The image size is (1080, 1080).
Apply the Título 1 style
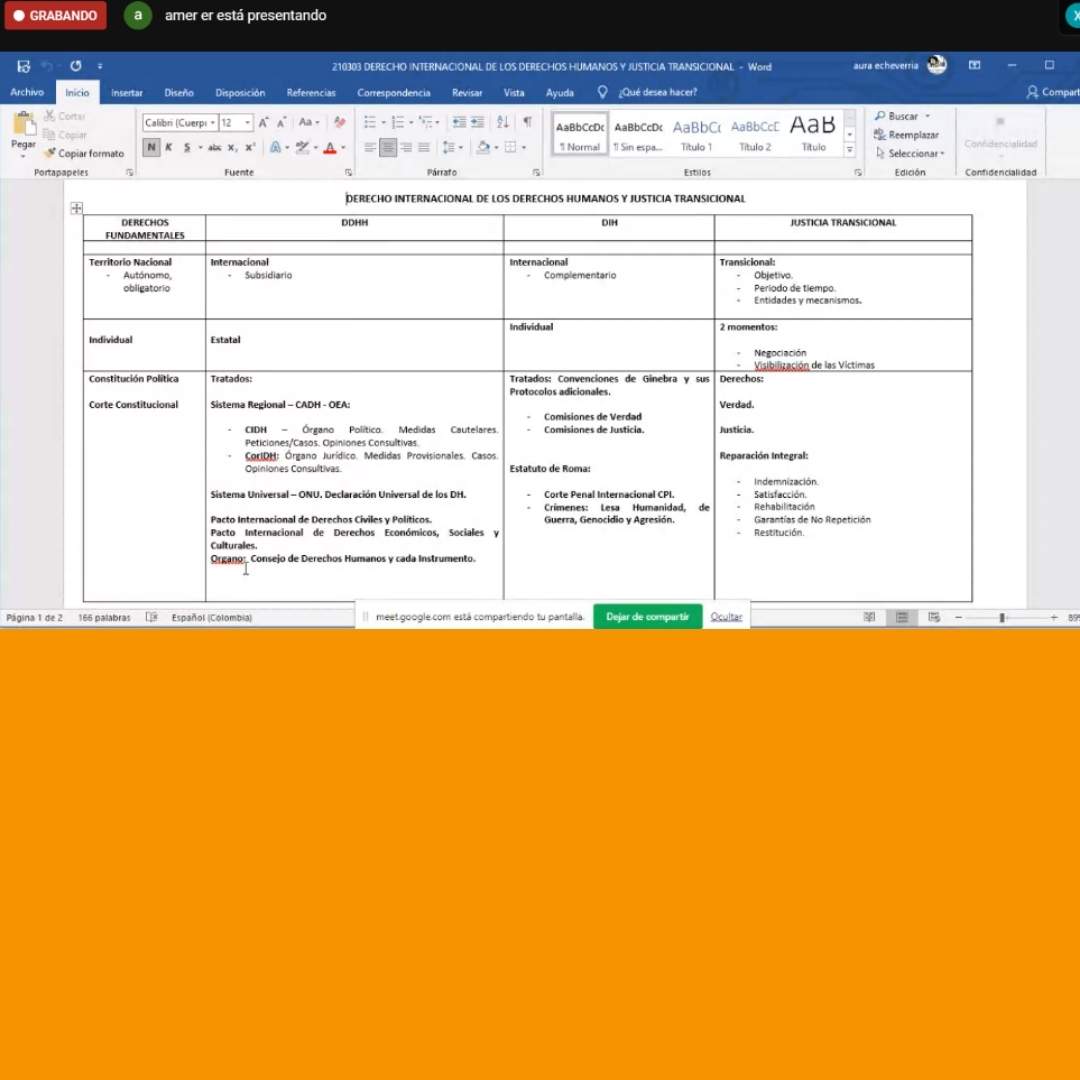[x=696, y=134]
